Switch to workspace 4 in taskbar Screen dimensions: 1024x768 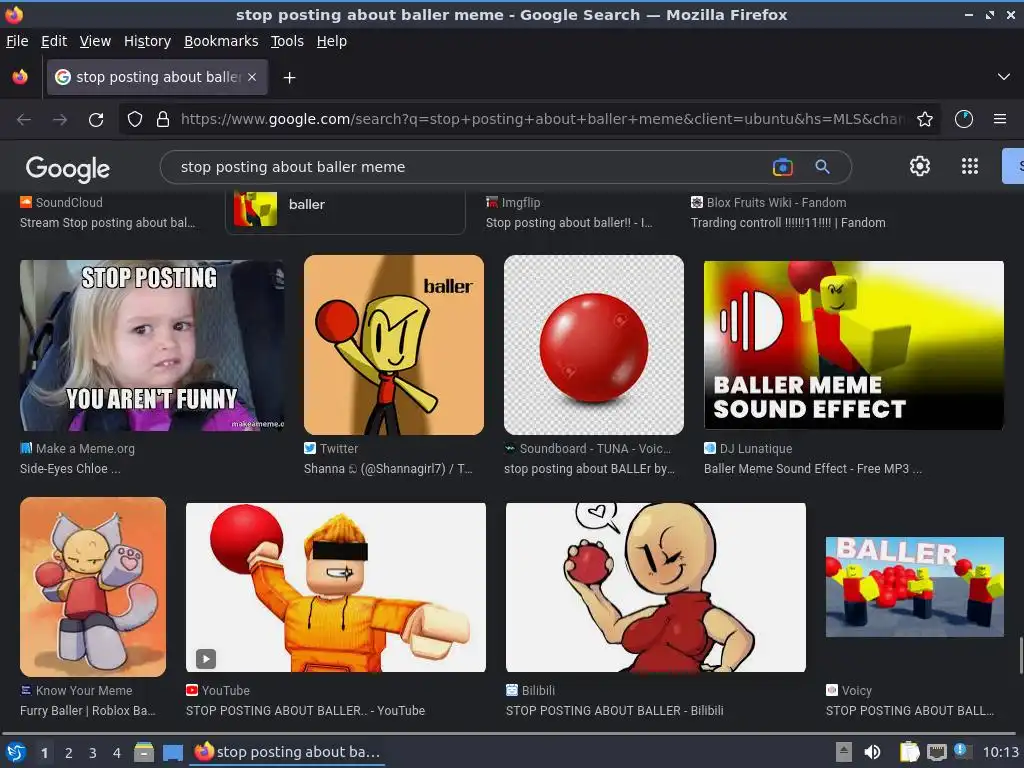(x=117, y=753)
